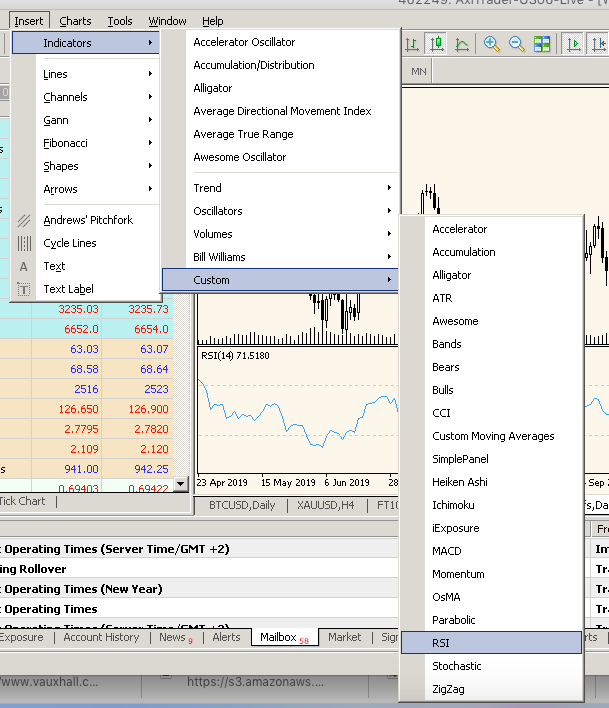Switch to candlestick chart mode
Screen dimensions: 609x708
click(x=437, y=44)
